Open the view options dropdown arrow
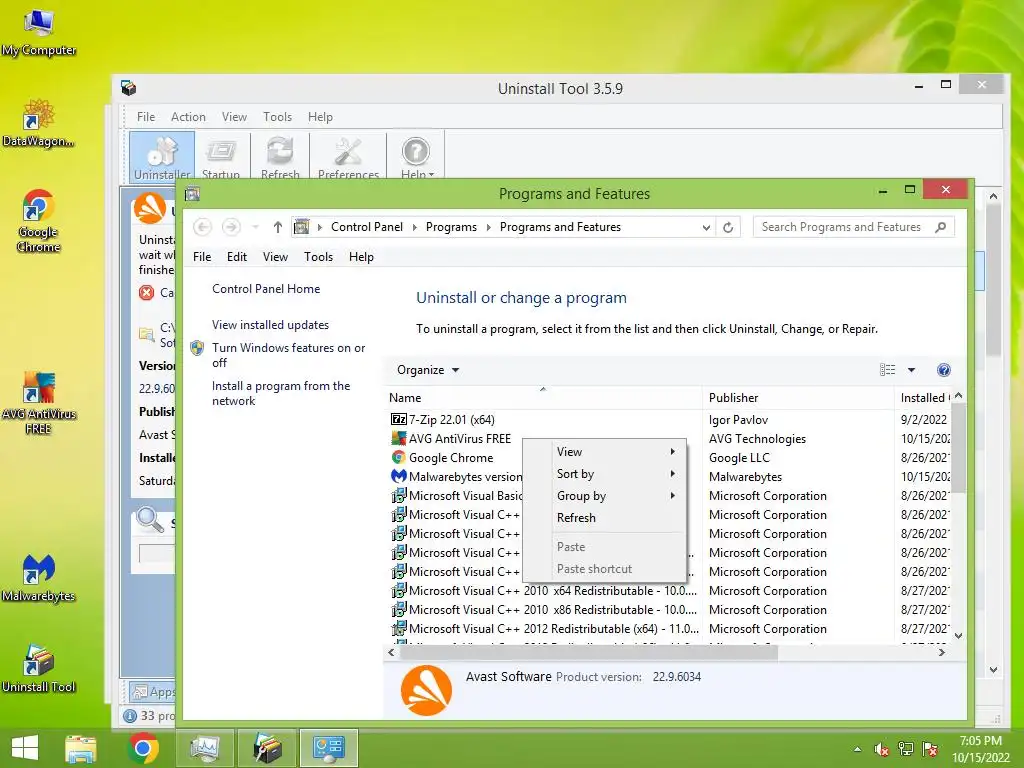Viewport: 1024px width, 768px height. point(912,370)
